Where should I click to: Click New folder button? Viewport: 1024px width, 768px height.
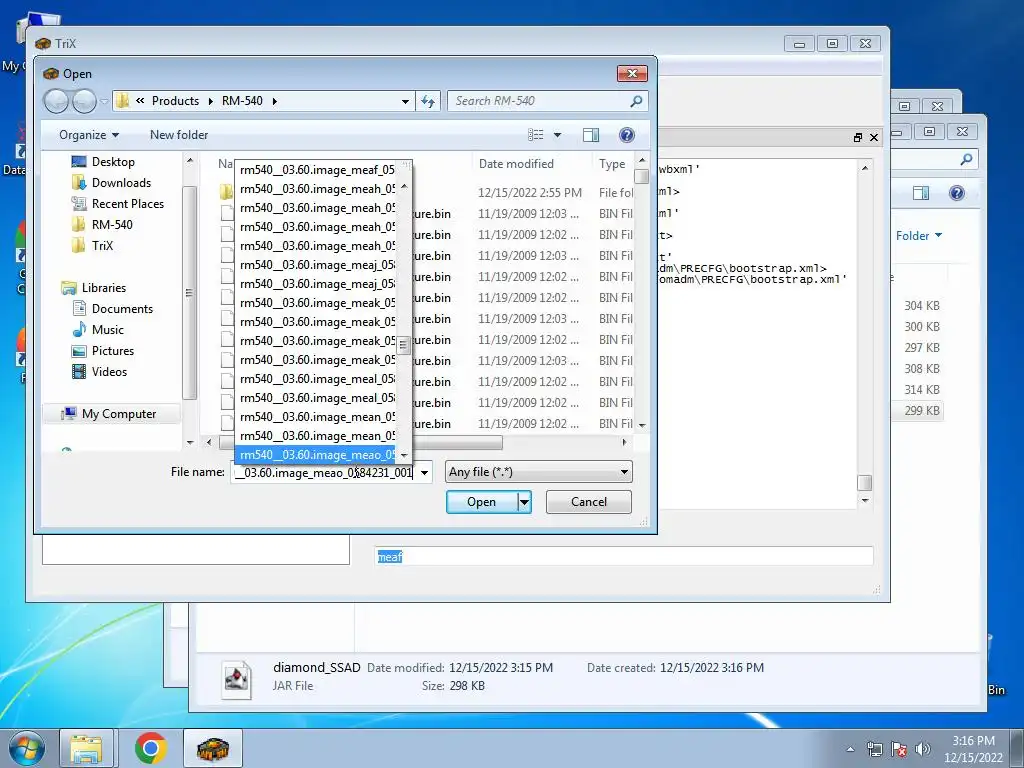click(x=179, y=135)
